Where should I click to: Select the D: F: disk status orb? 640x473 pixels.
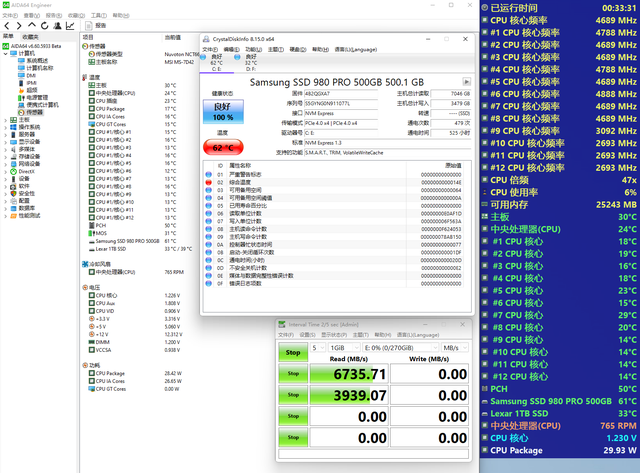click(x=237, y=57)
